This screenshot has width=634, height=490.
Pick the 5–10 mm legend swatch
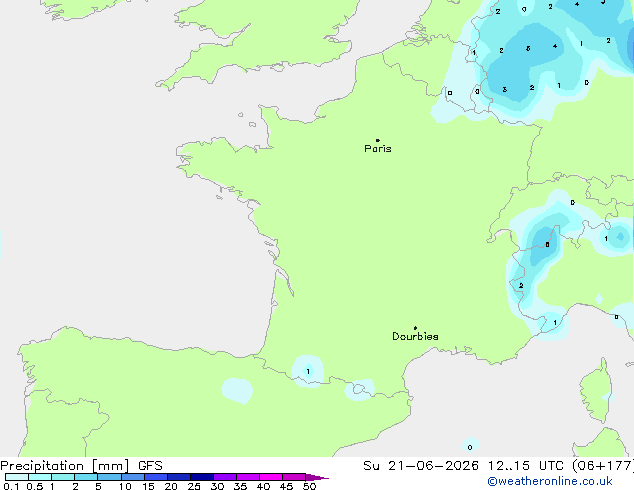pyautogui.click(x=109, y=477)
